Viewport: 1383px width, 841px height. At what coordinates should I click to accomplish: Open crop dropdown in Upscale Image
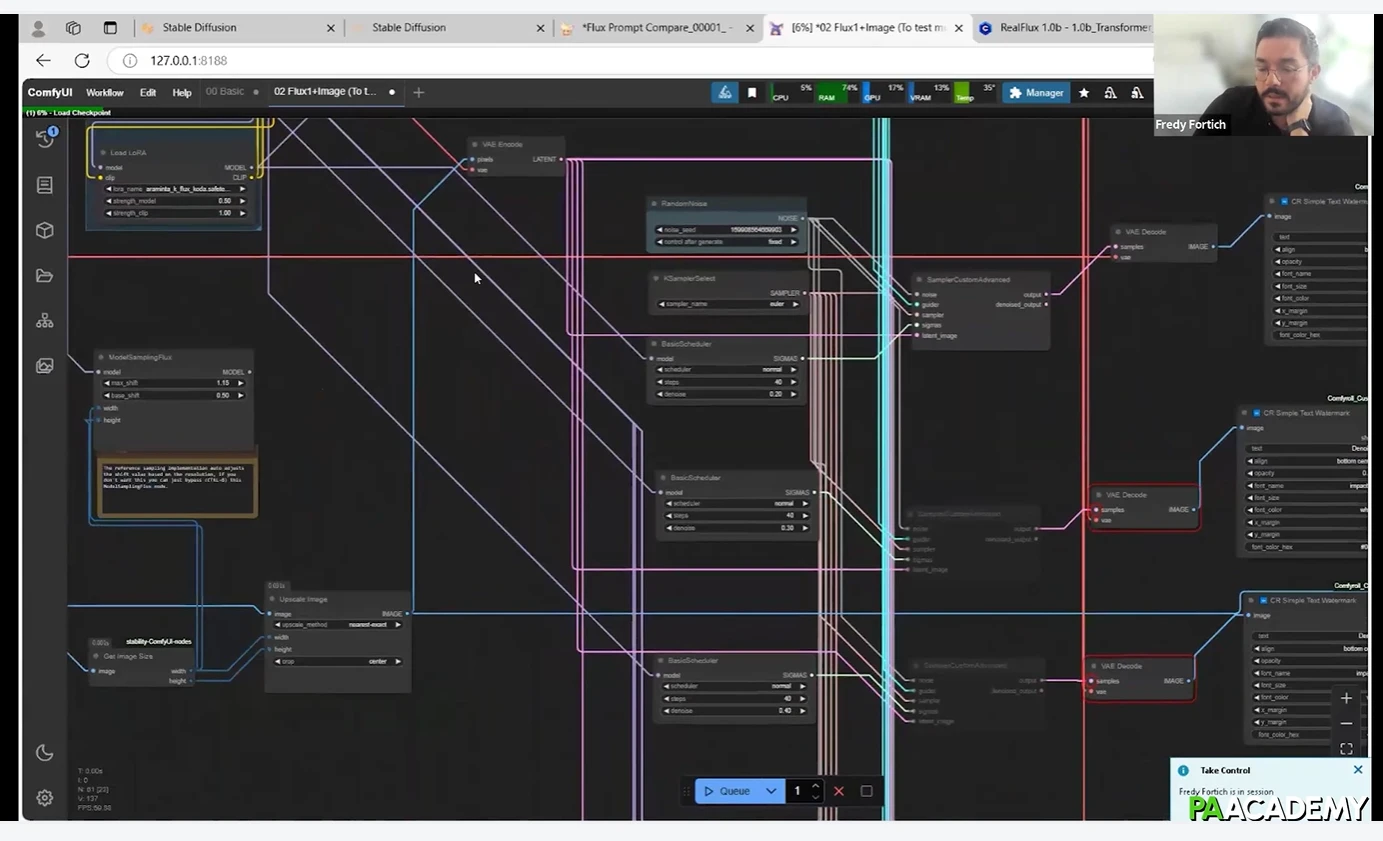[338, 661]
